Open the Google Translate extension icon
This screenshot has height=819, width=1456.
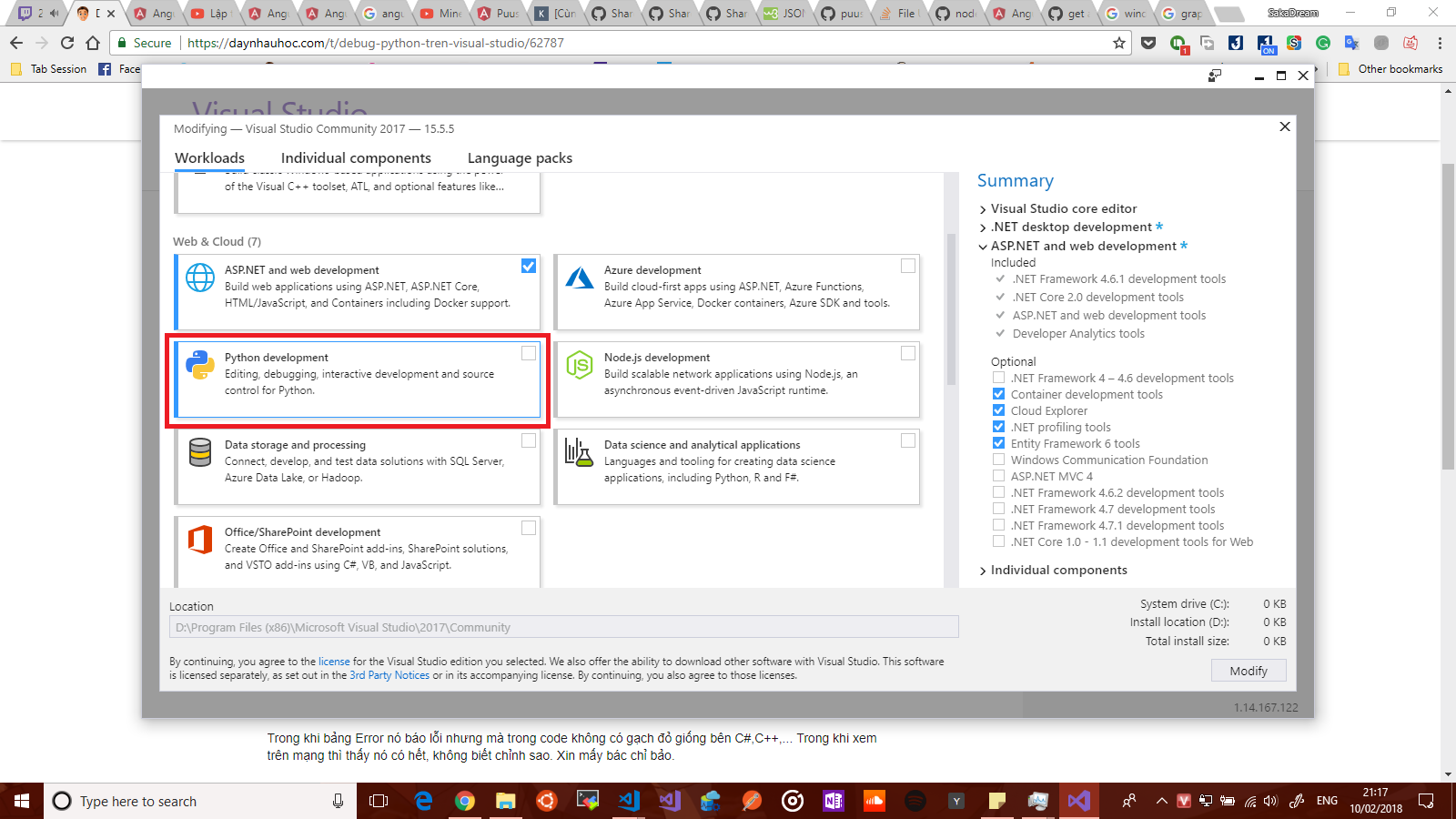[1352, 43]
